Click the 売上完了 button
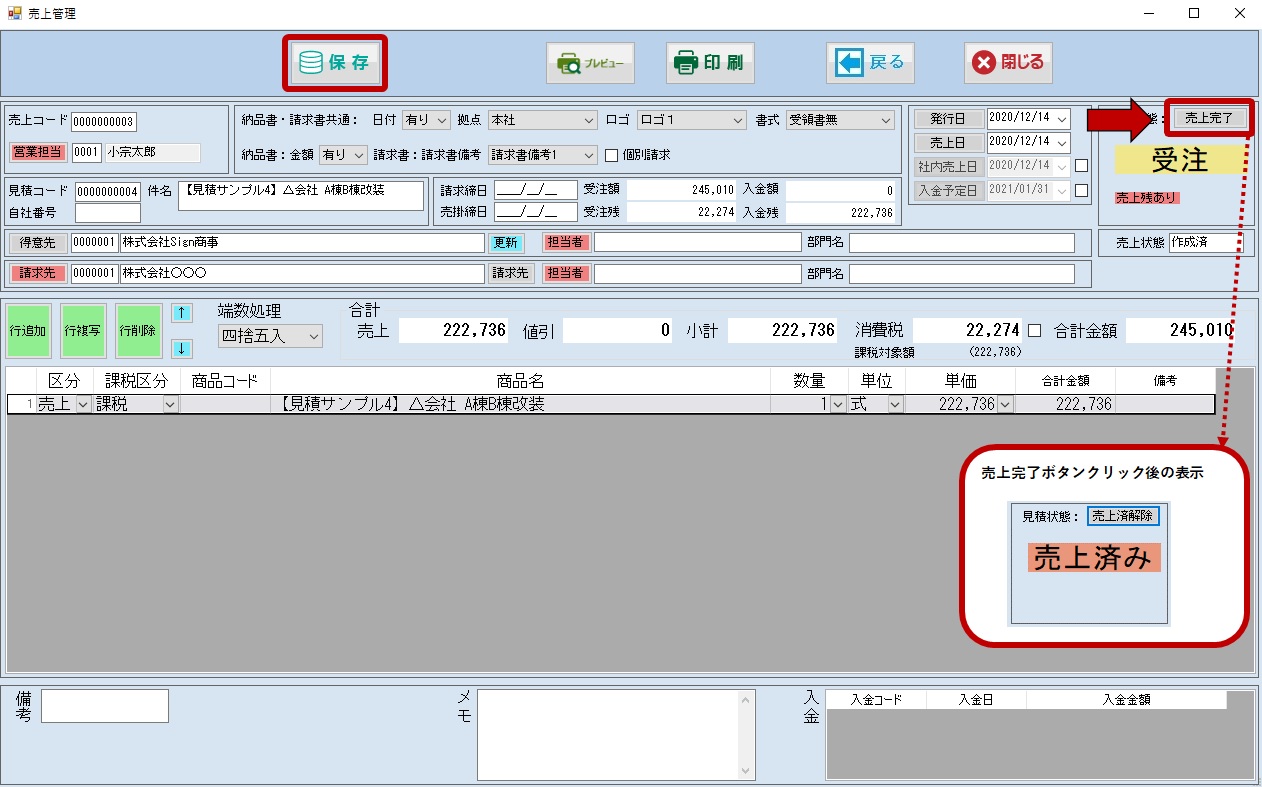 pyautogui.click(x=1209, y=118)
